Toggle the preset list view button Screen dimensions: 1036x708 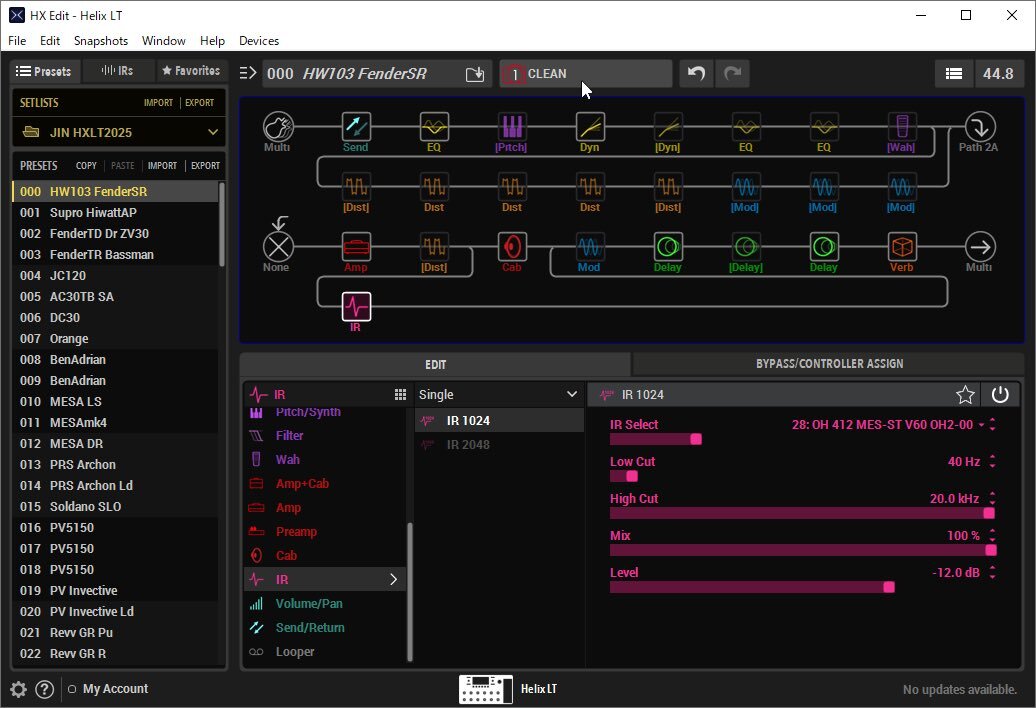click(954, 74)
